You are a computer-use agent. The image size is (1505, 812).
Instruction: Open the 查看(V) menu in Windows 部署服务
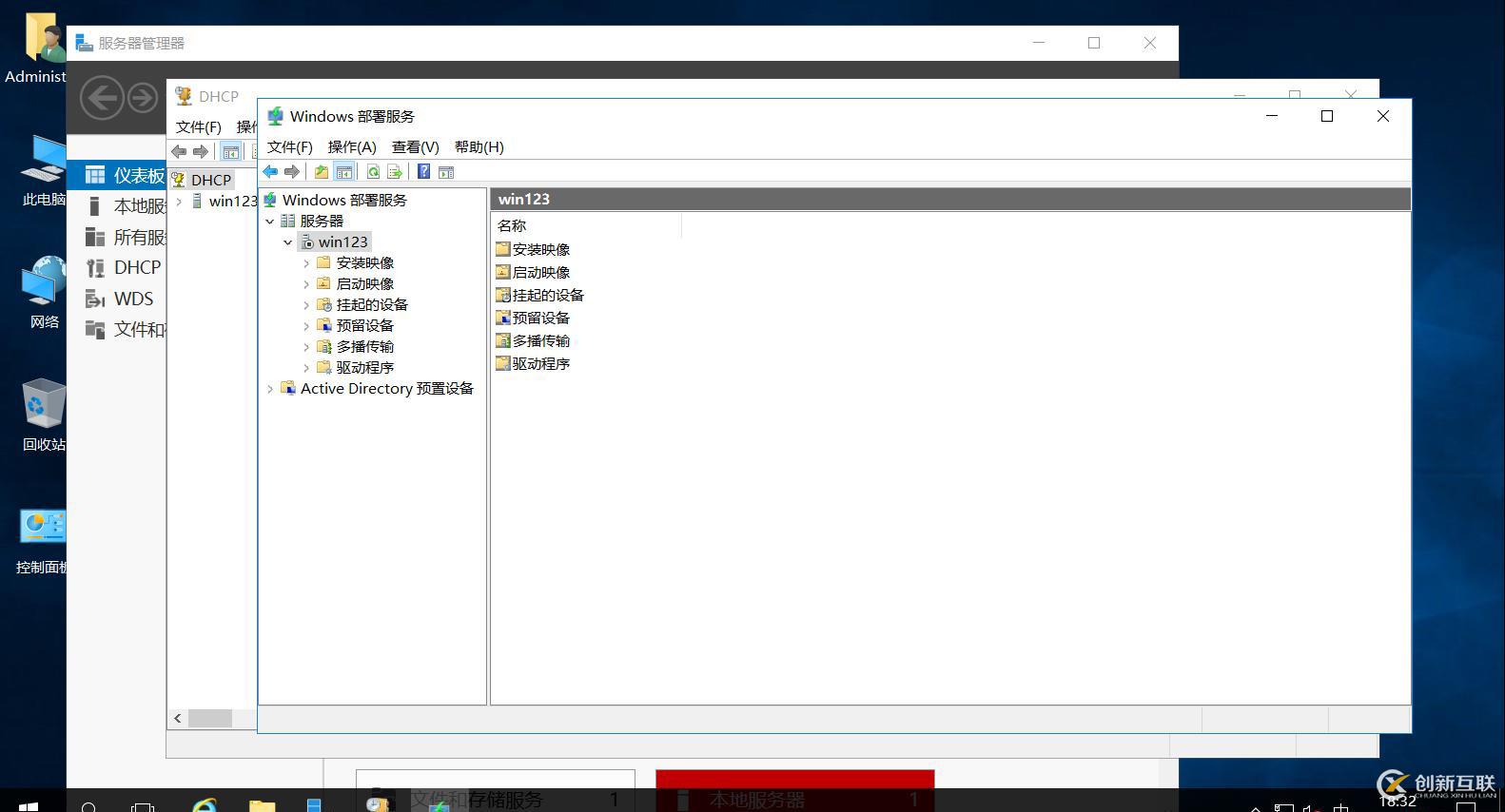point(416,147)
